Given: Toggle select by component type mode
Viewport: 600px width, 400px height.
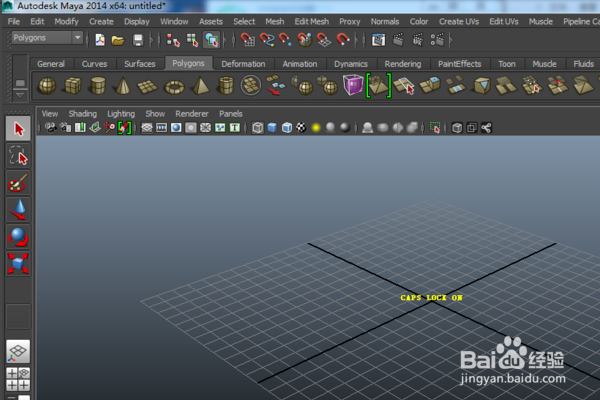Looking at the screenshot, I should [211, 40].
